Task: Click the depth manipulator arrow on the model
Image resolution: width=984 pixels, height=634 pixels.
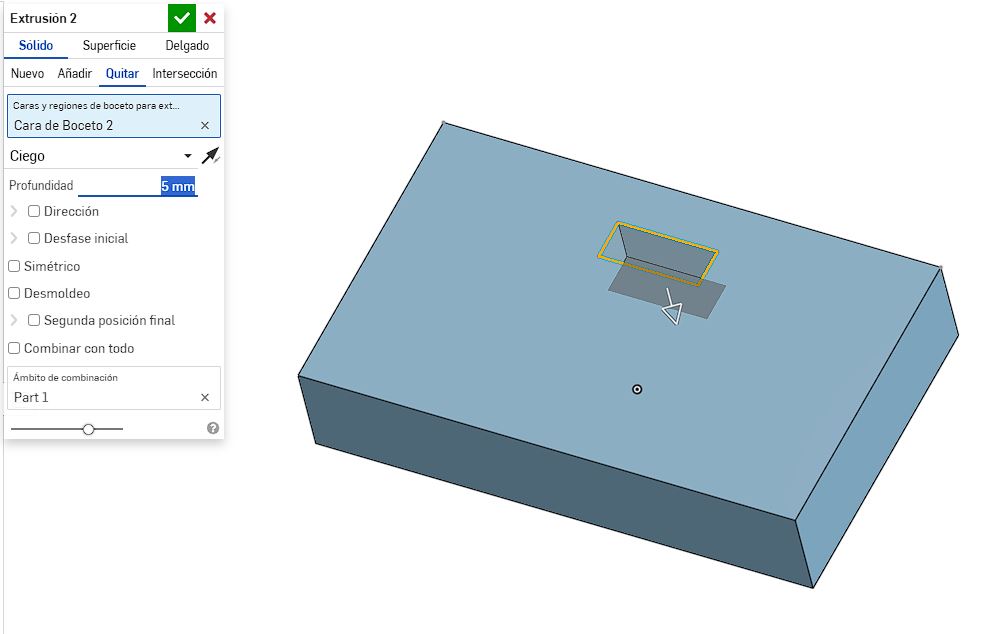Action: [672, 309]
